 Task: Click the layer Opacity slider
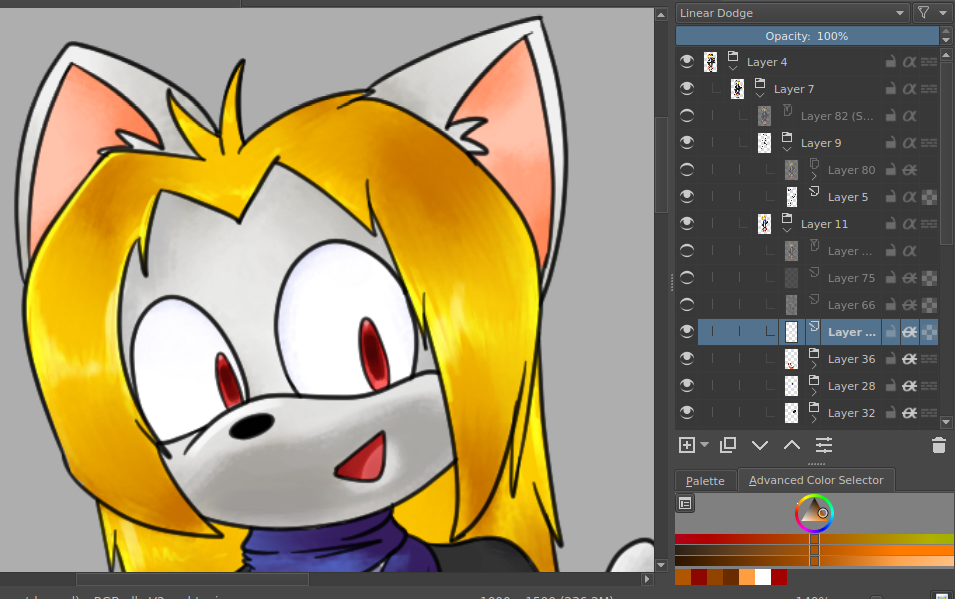pos(807,36)
